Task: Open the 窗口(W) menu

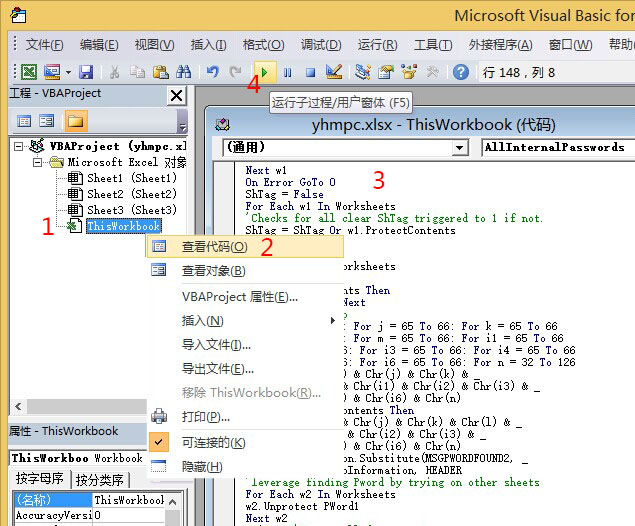Action: point(571,45)
